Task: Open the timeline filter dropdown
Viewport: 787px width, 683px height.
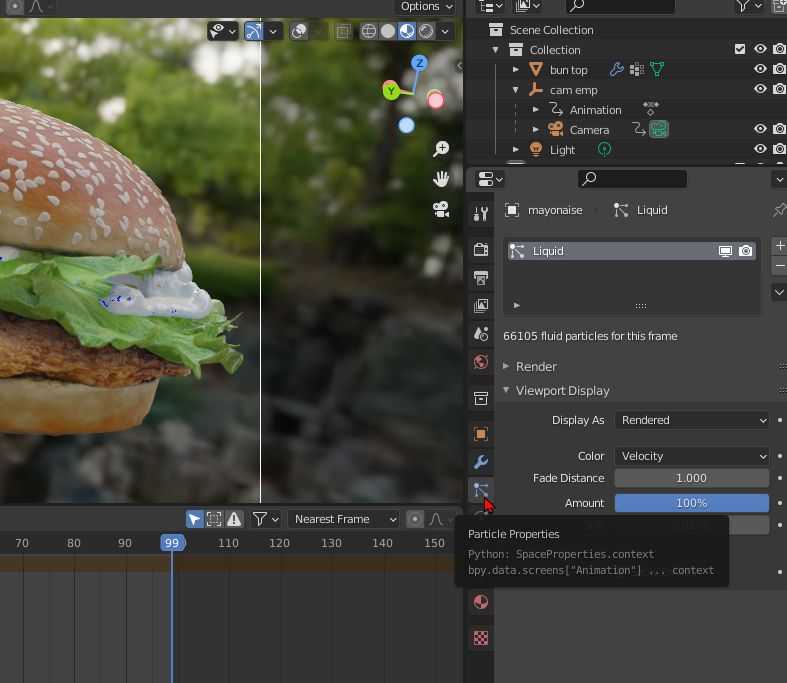Action: tap(266, 519)
